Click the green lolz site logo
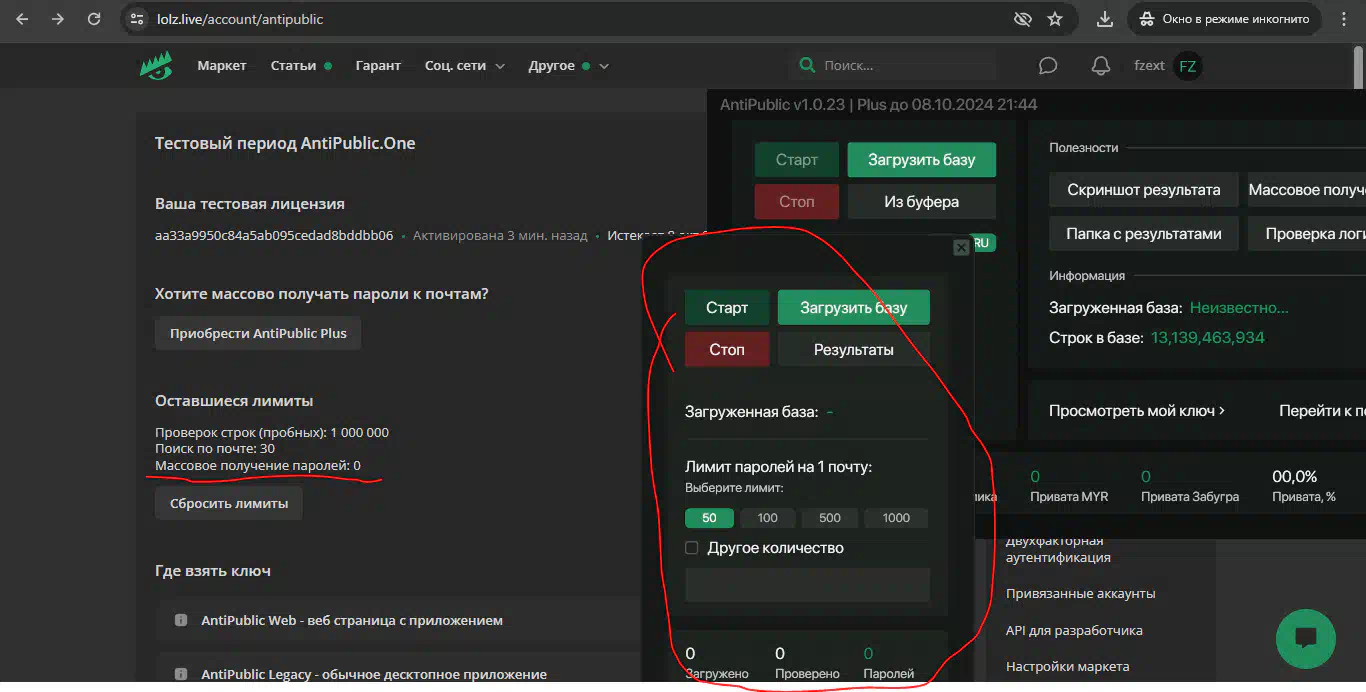The height and width of the screenshot is (692, 1366). 155,65
